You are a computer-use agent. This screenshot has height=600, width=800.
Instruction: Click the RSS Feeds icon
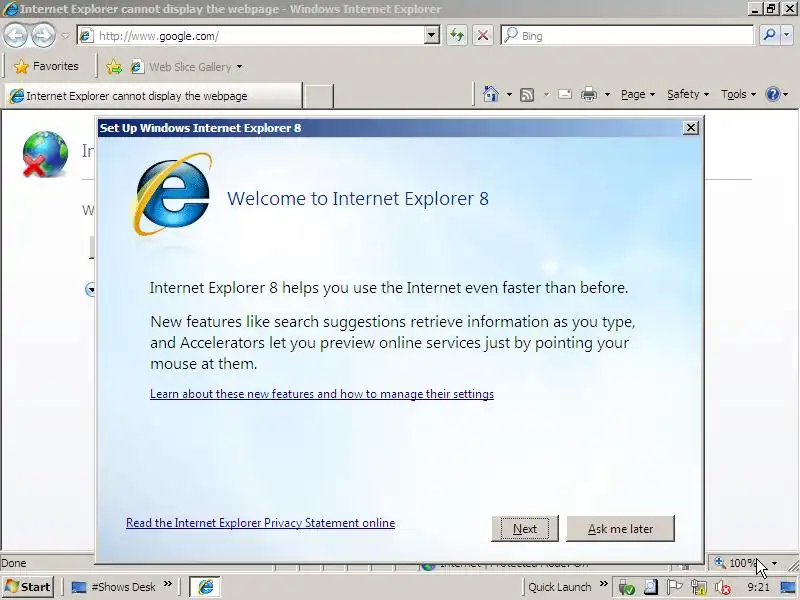pos(527,94)
